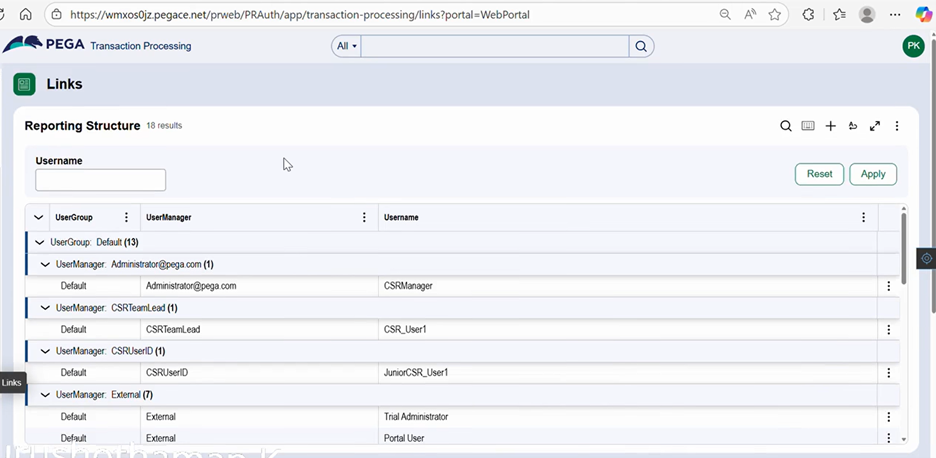
Task: Click the expand to full screen icon
Action: pyautogui.click(x=875, y=126)
